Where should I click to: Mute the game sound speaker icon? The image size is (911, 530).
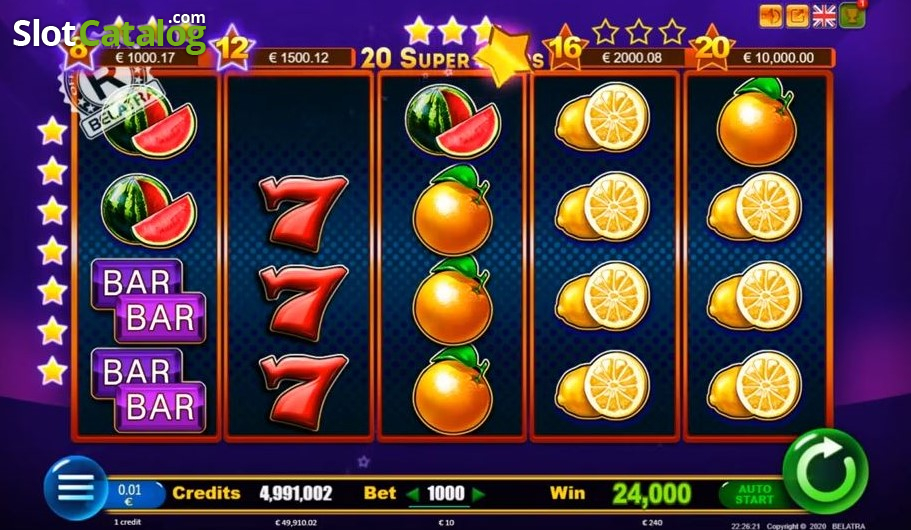coord(770,17)
